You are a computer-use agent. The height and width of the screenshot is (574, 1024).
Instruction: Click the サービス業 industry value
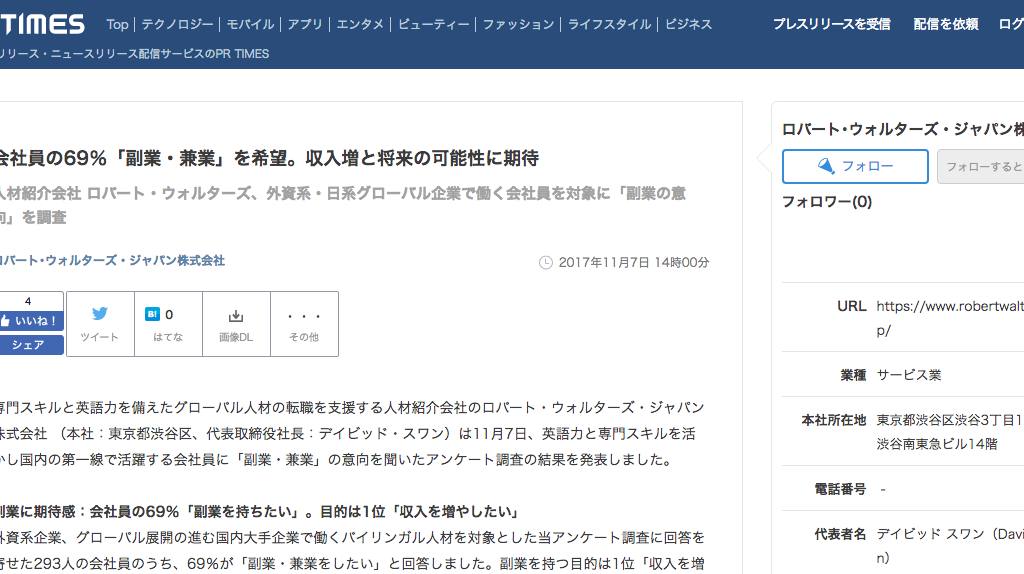click(x=908, y=375)
